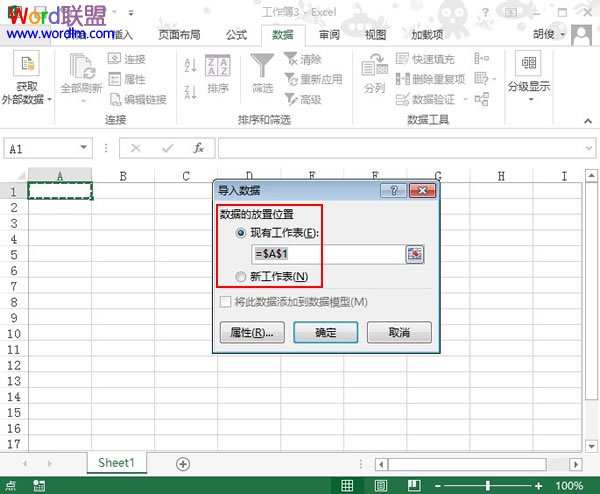Open the Review tab
Viewport: 600px width, 494px height.
point(329,35)
